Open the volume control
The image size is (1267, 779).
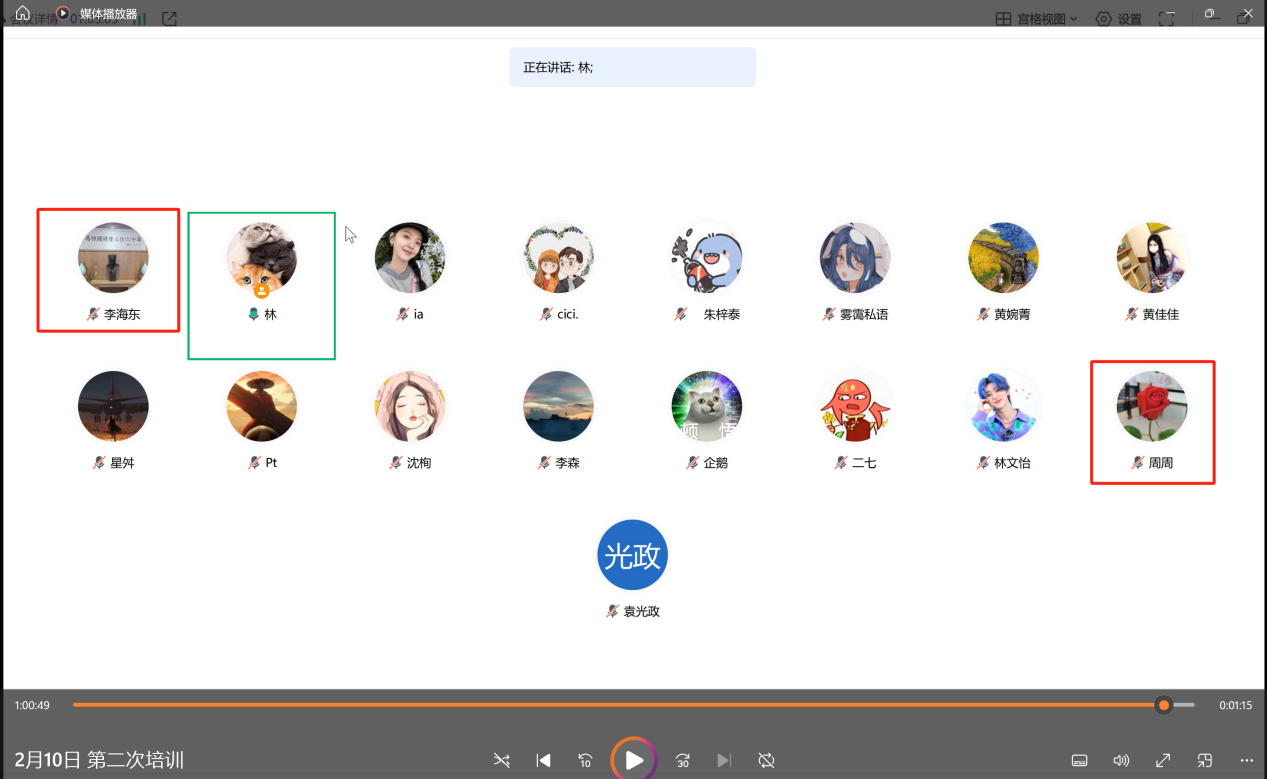pyautogui.click(x=1121, y=760)
